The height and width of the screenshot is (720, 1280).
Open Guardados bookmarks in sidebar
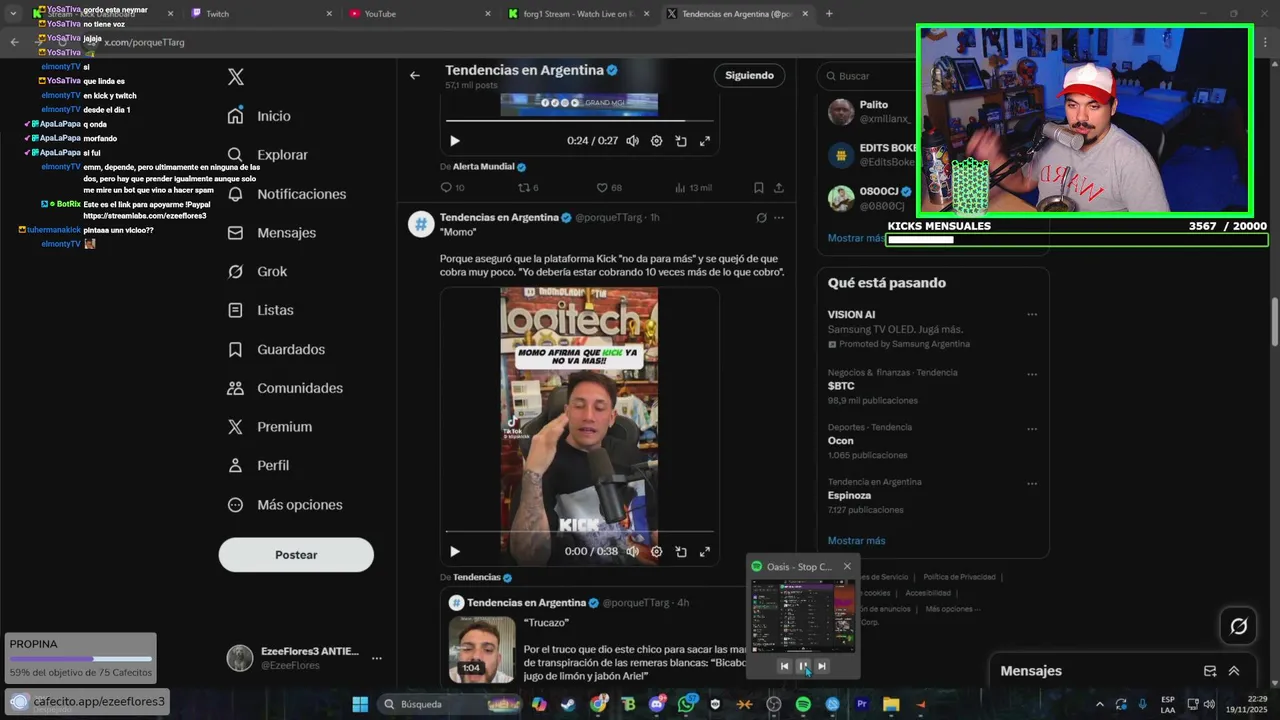pyautogui.click(x=276, y=349)
